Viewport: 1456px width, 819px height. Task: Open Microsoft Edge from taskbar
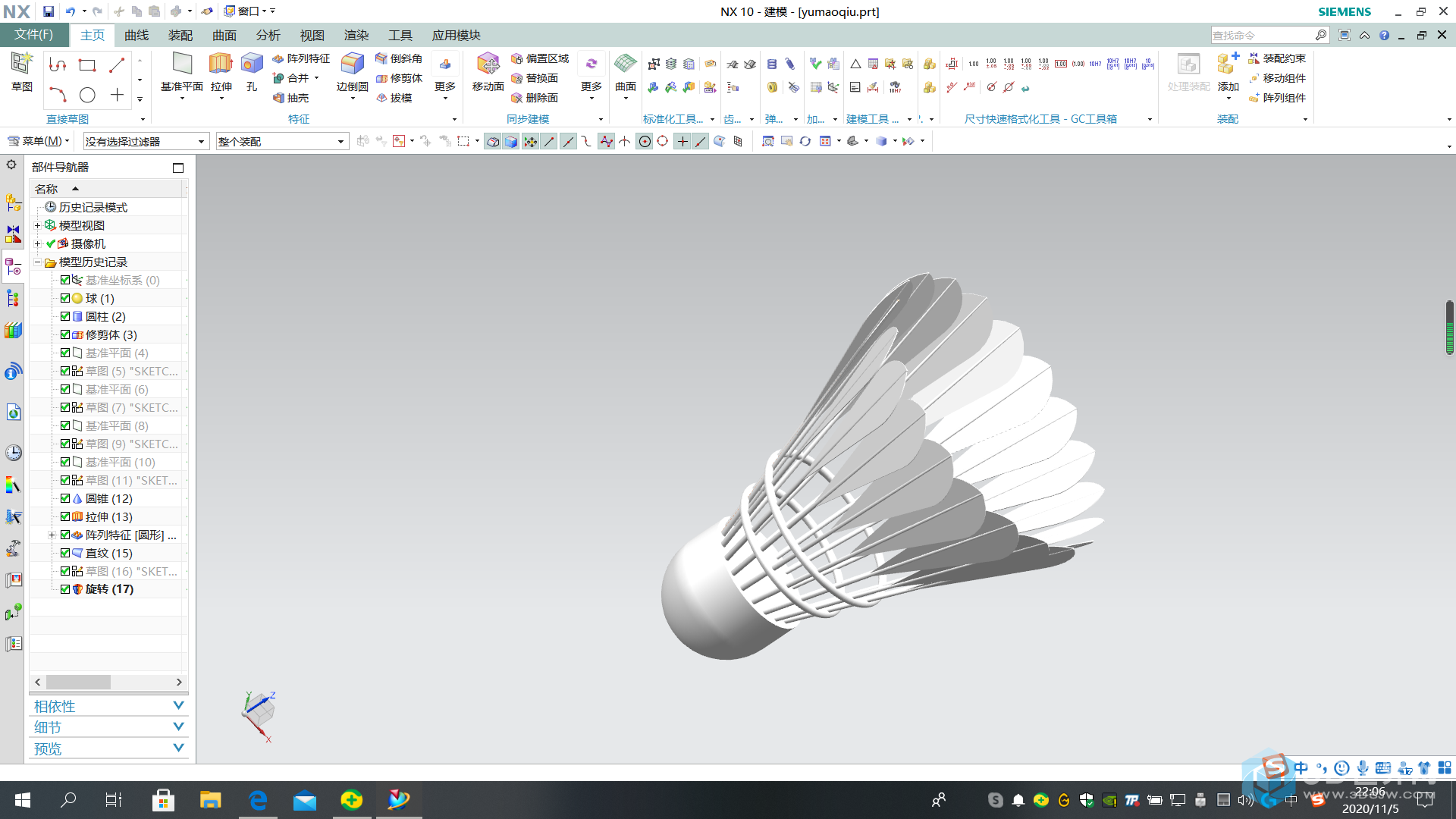(x=258, y=800)
